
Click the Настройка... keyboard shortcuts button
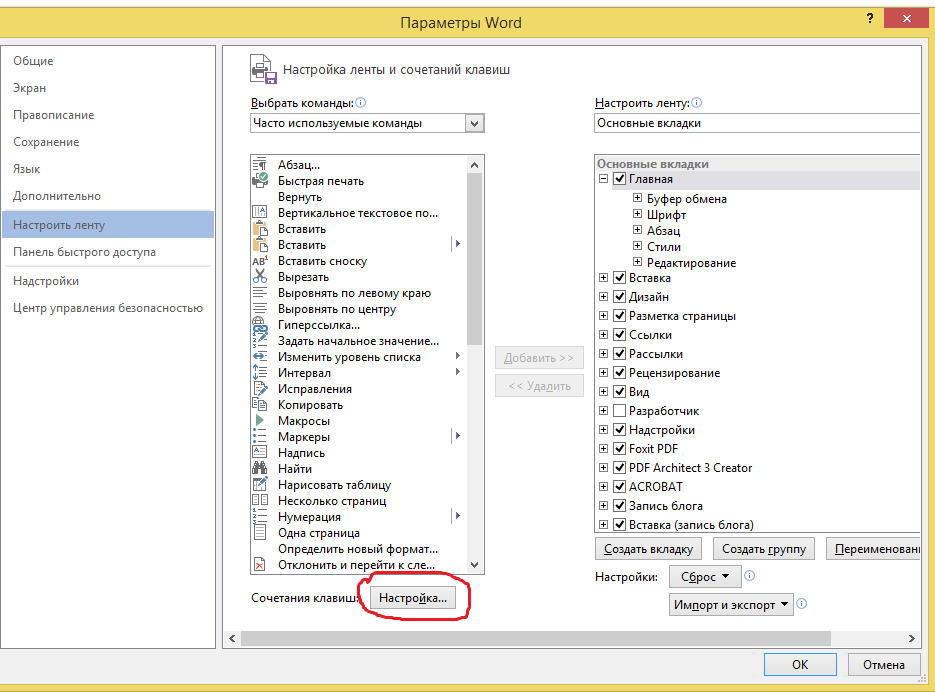click(x=415, y=598)
